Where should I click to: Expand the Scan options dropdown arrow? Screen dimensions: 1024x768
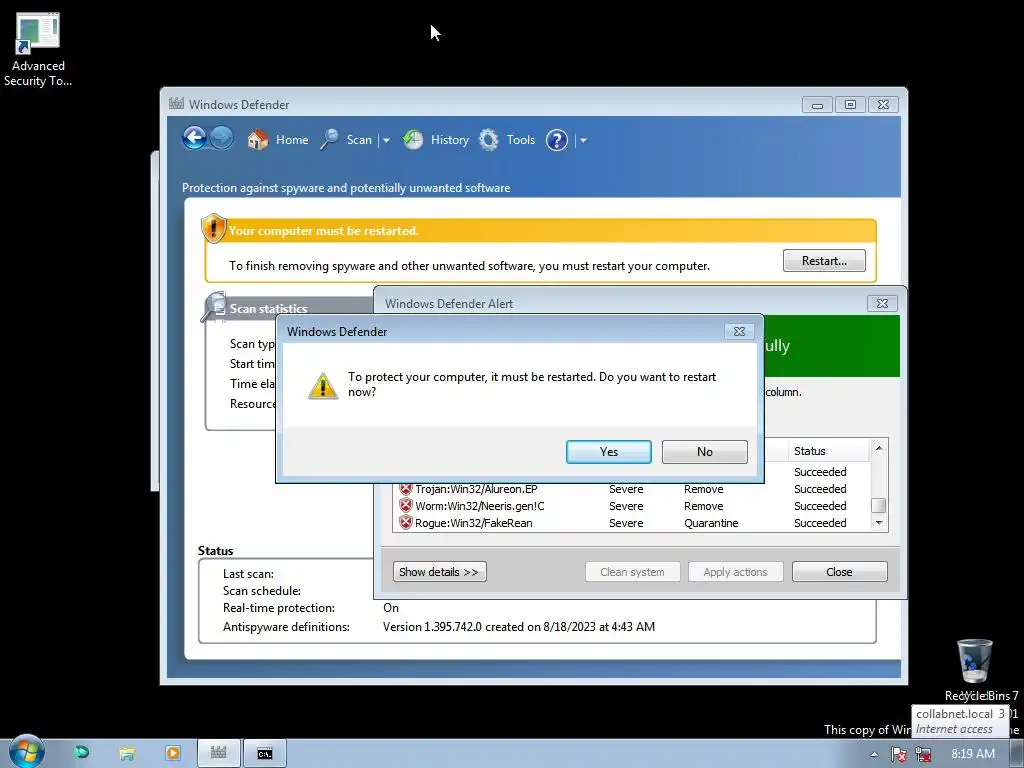point(386,140)
